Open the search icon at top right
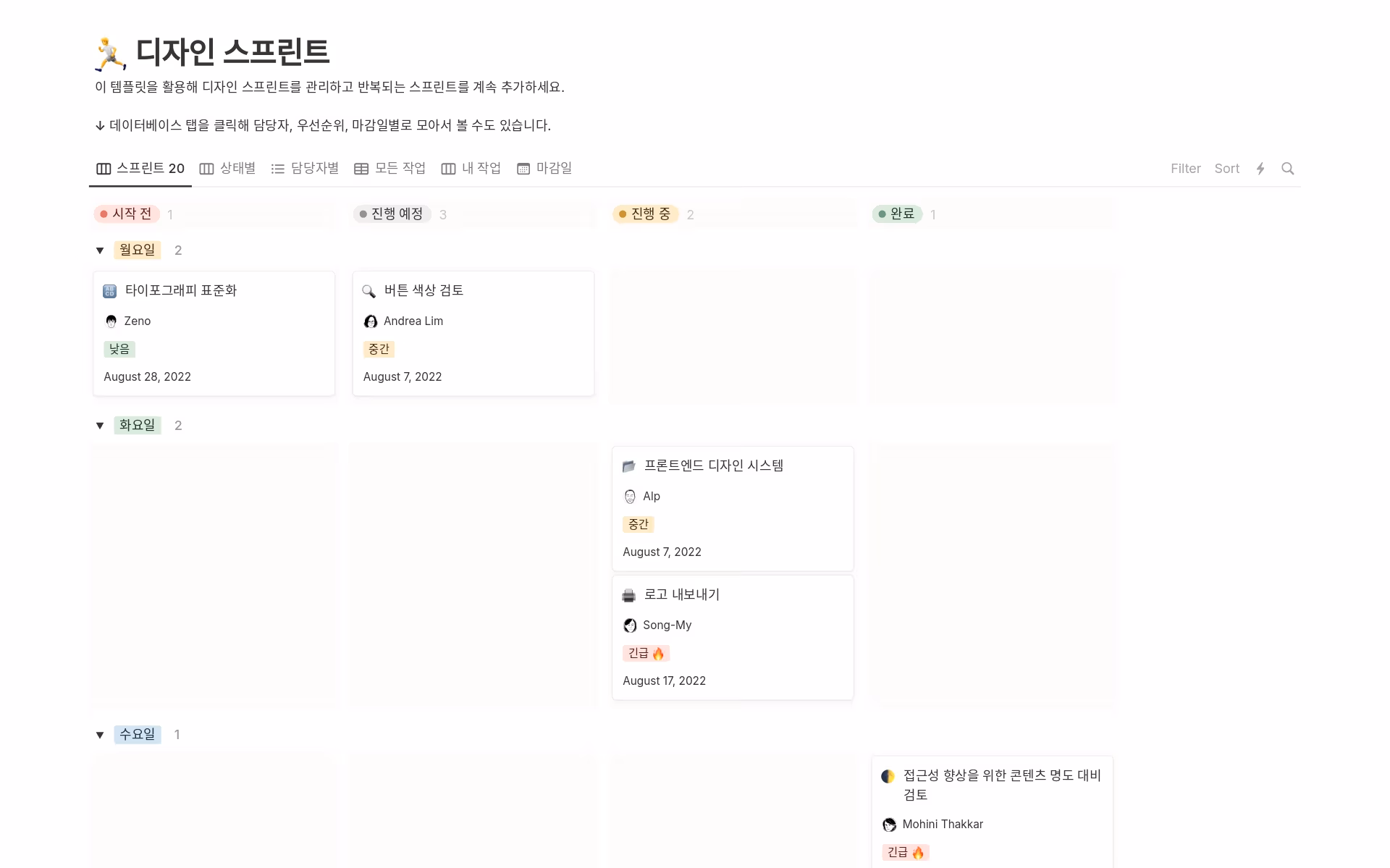 pyautogui.click(x=1288, y=168)
